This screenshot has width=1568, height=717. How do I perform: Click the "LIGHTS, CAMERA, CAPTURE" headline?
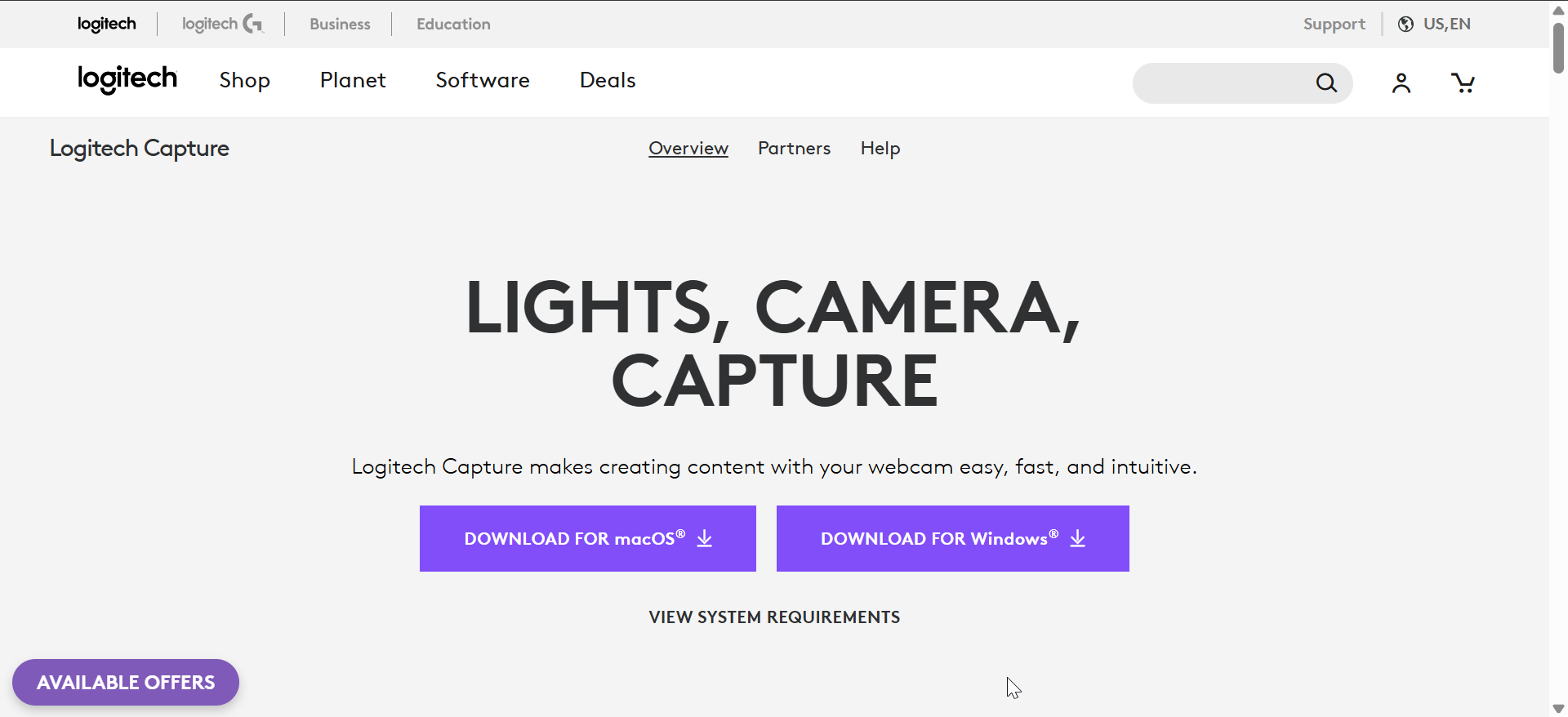[774, 343]
